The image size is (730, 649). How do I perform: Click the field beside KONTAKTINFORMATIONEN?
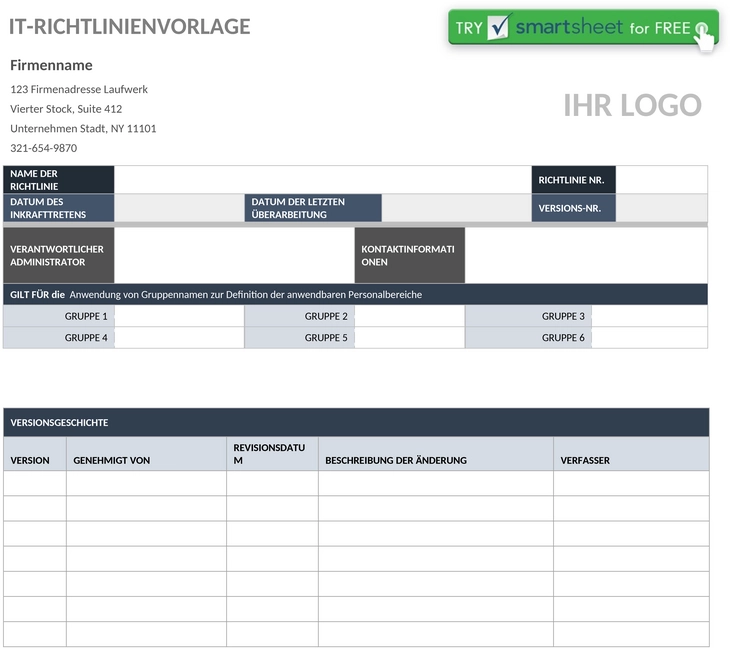586,255
